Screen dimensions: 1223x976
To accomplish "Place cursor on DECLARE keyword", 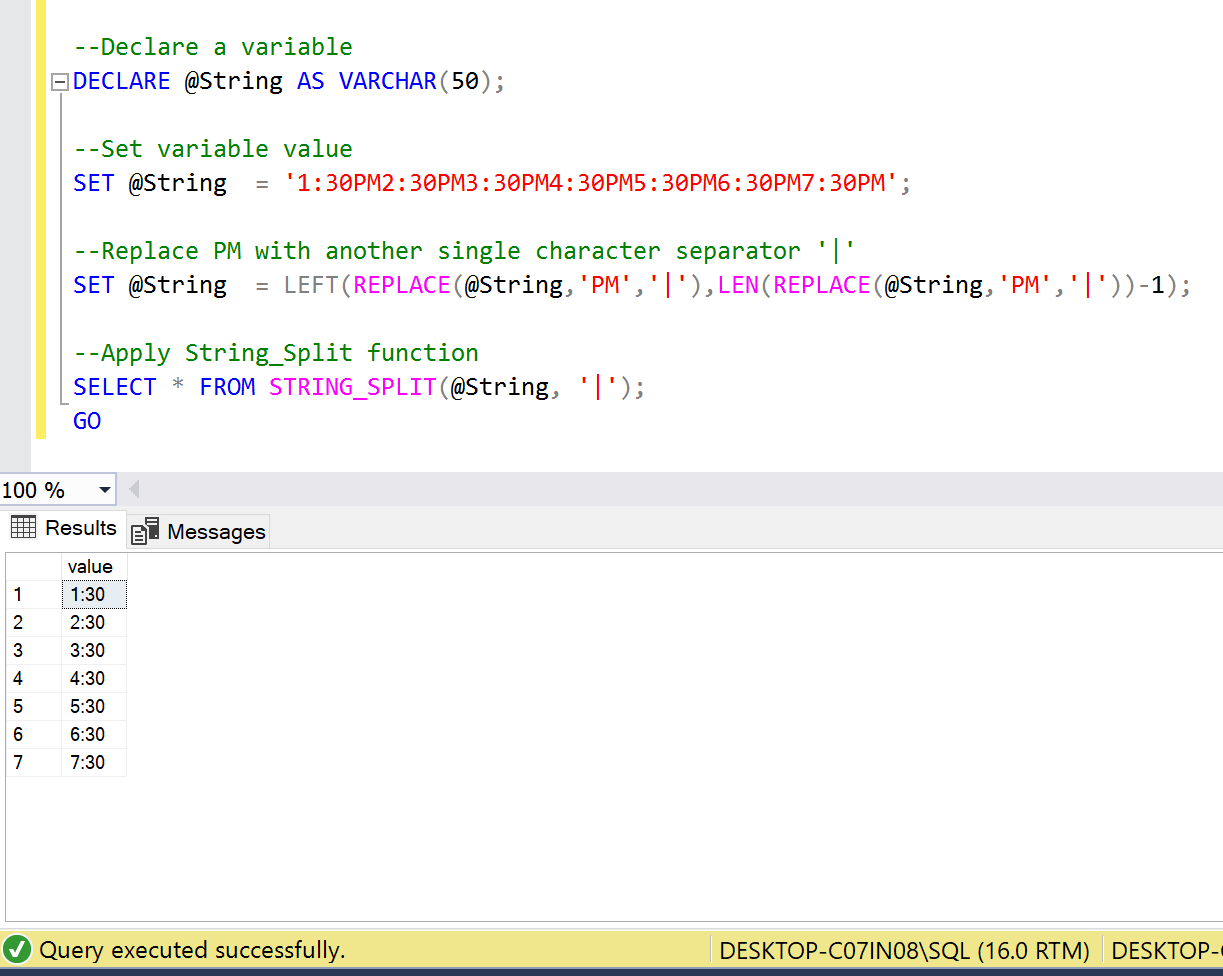I will [122, 81].
